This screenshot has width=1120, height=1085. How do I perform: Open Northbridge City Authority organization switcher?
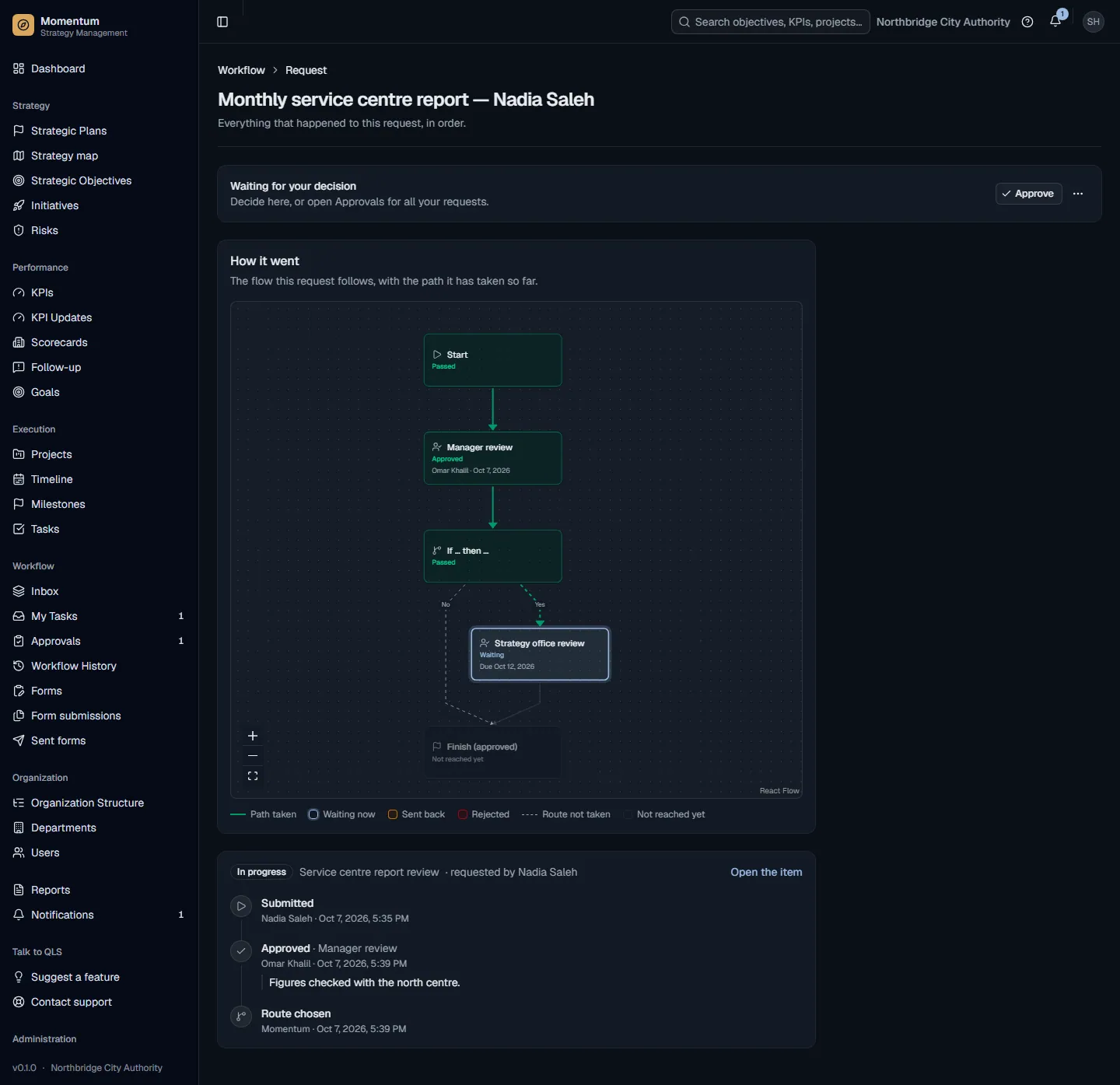(x=943, y=22)
